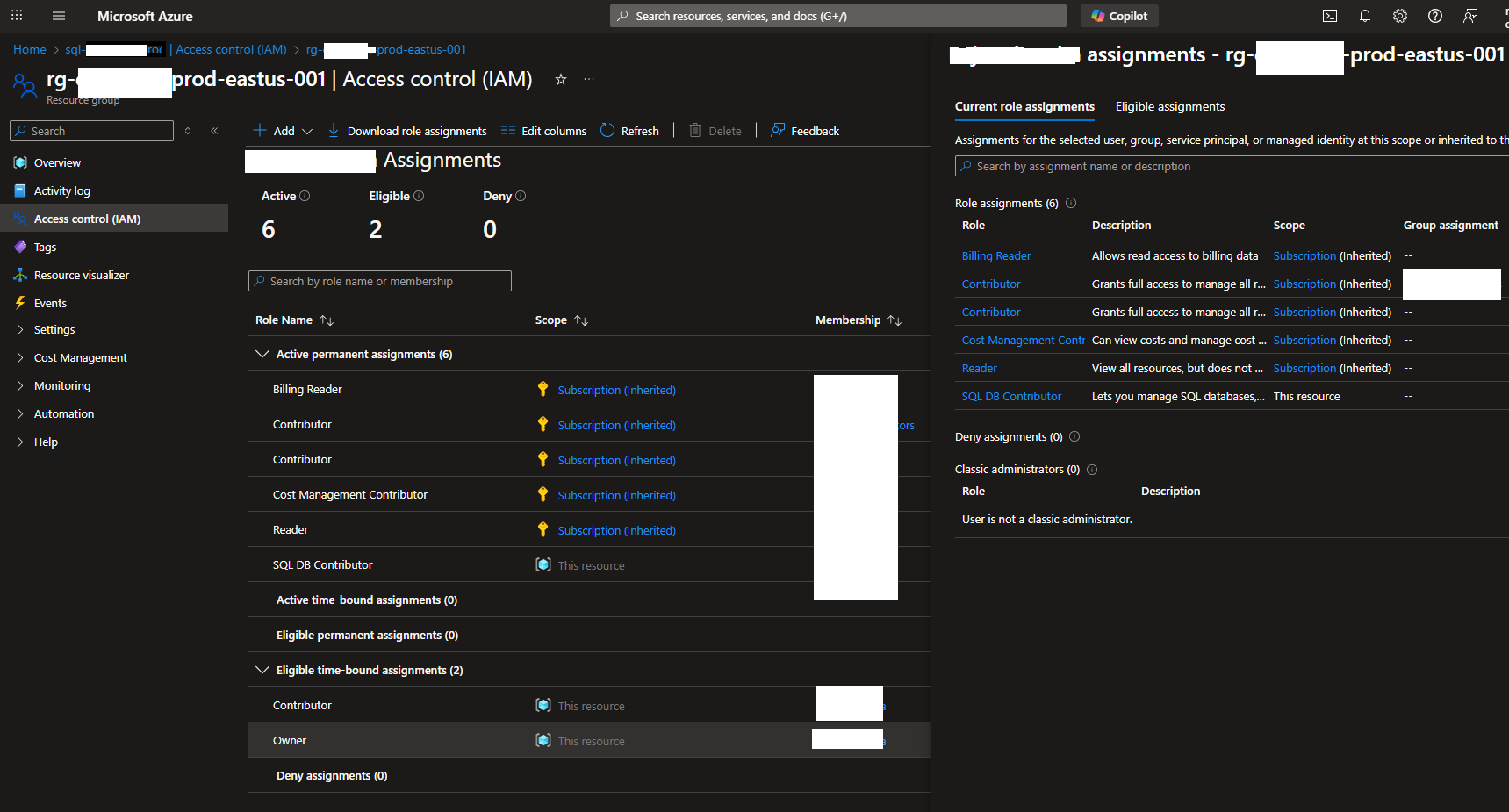This screenshot has height=812, width=1509.
Task: Open portal settings gear
Action: [x=1400, y=16]
